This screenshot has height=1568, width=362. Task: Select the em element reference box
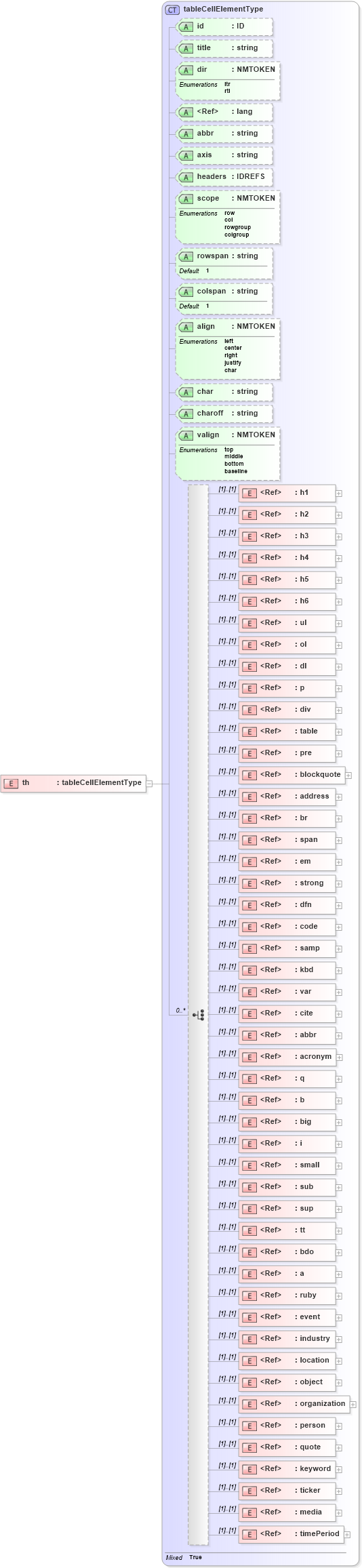tap(287, 862)
